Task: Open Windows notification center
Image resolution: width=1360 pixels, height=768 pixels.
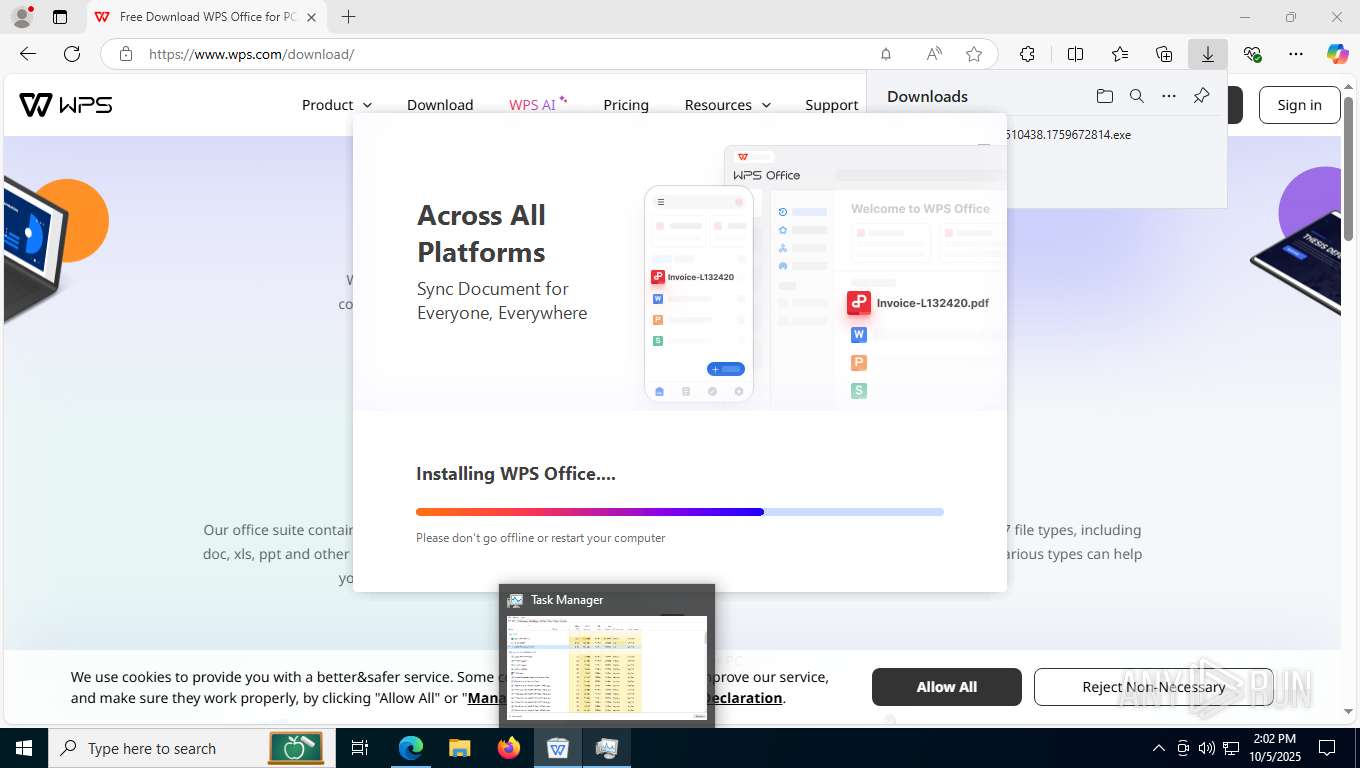Action: [x=1327, y=748]
